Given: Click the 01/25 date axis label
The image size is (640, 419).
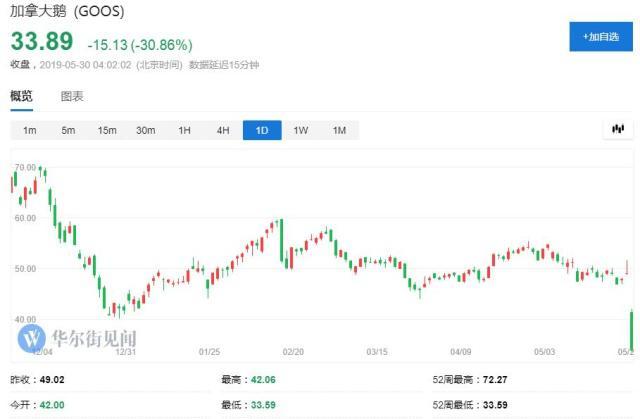Looking at the screenshot, I should [x=209, y=352].
